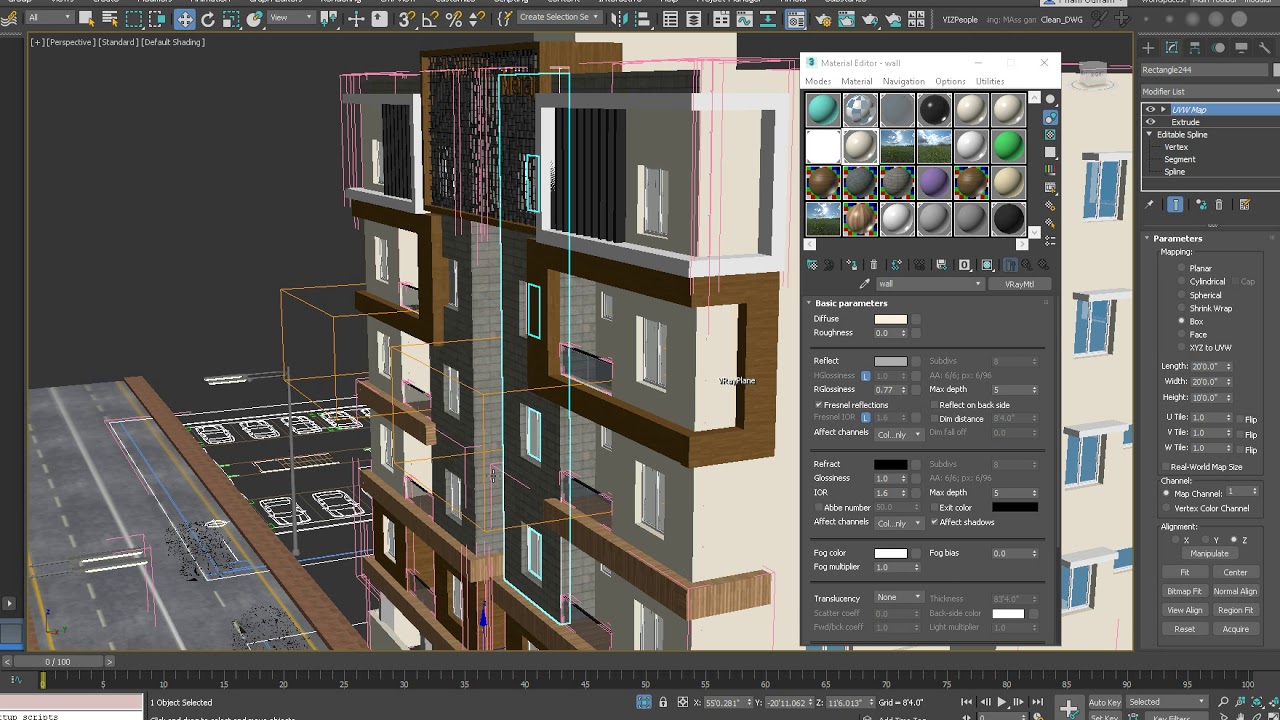Click the VRayMtl material type button
The image size is (1280, 720).
[x=1018, y=284]
